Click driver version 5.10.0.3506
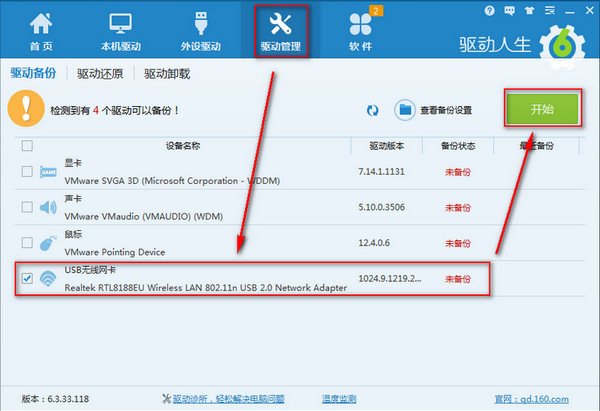Image resolution: width=600 pixels, height=411 pixels. [x=381, y=207]
